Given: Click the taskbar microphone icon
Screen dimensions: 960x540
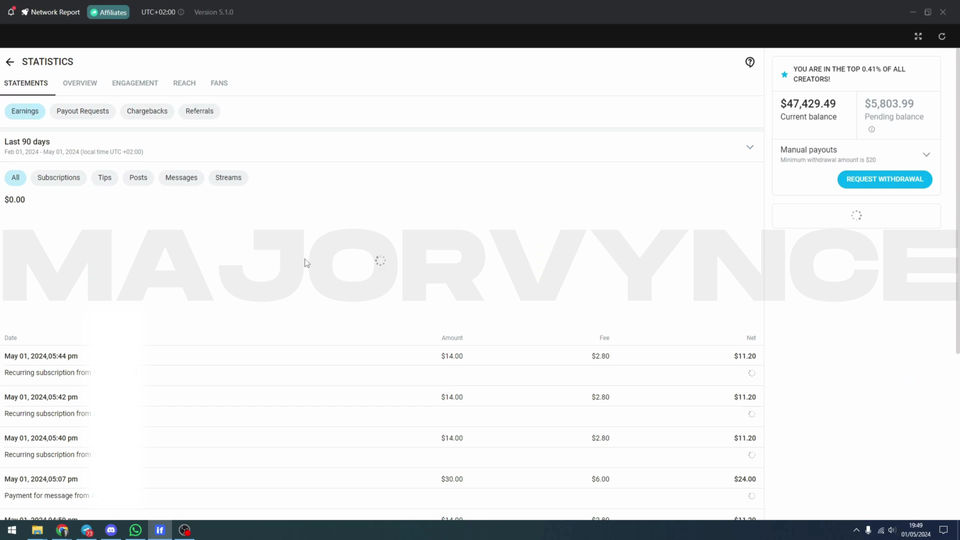Looking at the screenshot, I should click(x=868, y=530).
